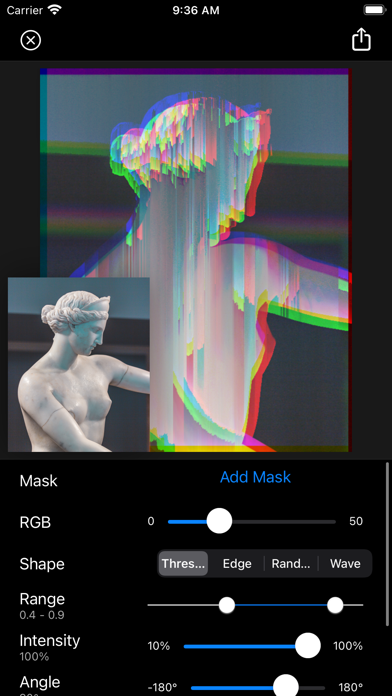Click the RGB slider thumb
The image size is (392, 696).
[x=219, y=521]
